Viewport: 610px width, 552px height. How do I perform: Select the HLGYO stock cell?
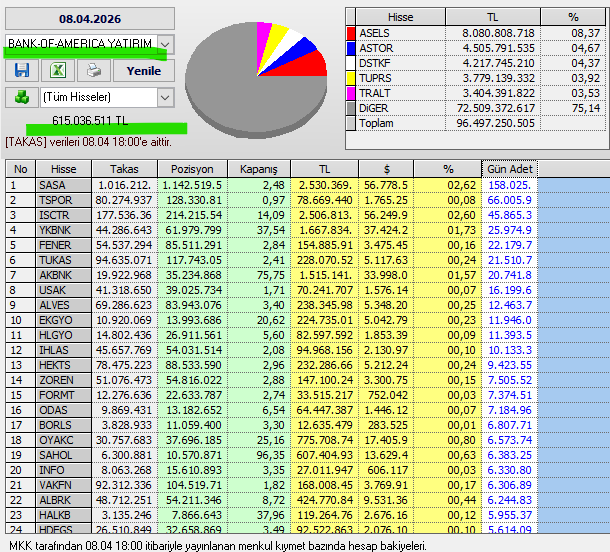64,335
